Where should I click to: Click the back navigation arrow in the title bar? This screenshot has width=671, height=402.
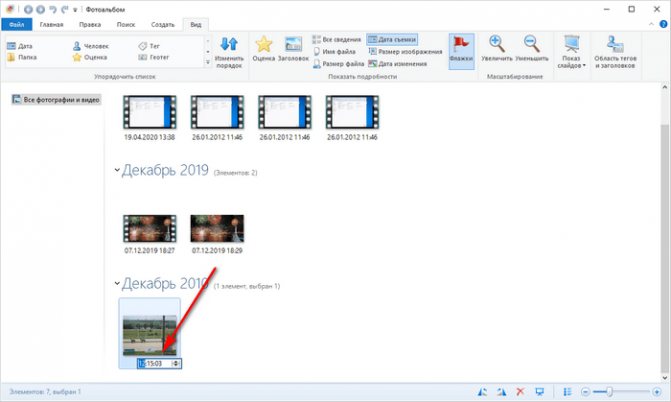tap(28, 9)
